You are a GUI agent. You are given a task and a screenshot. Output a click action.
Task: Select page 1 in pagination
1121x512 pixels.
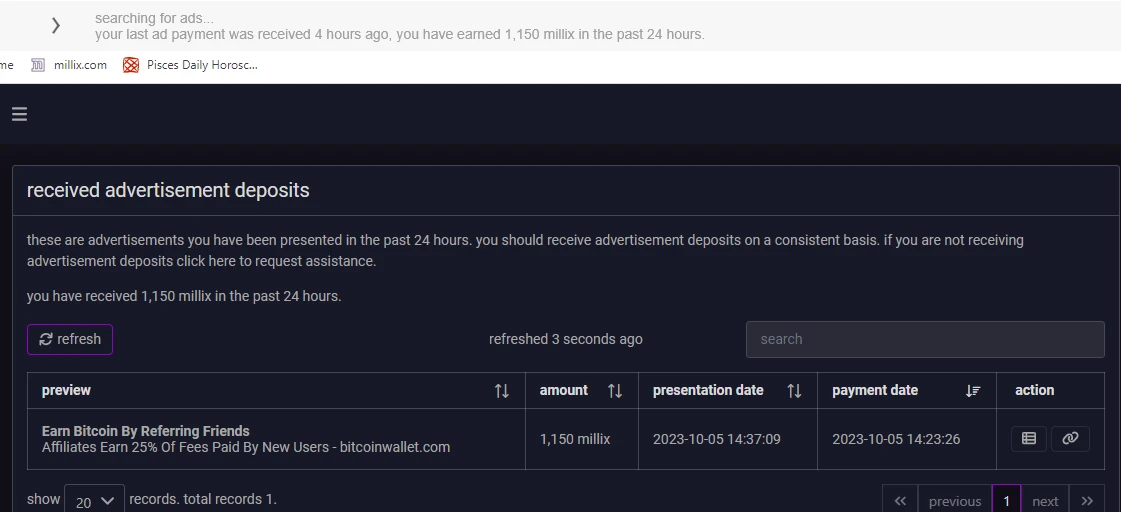pyautogui.click(x=1006, y=501)
